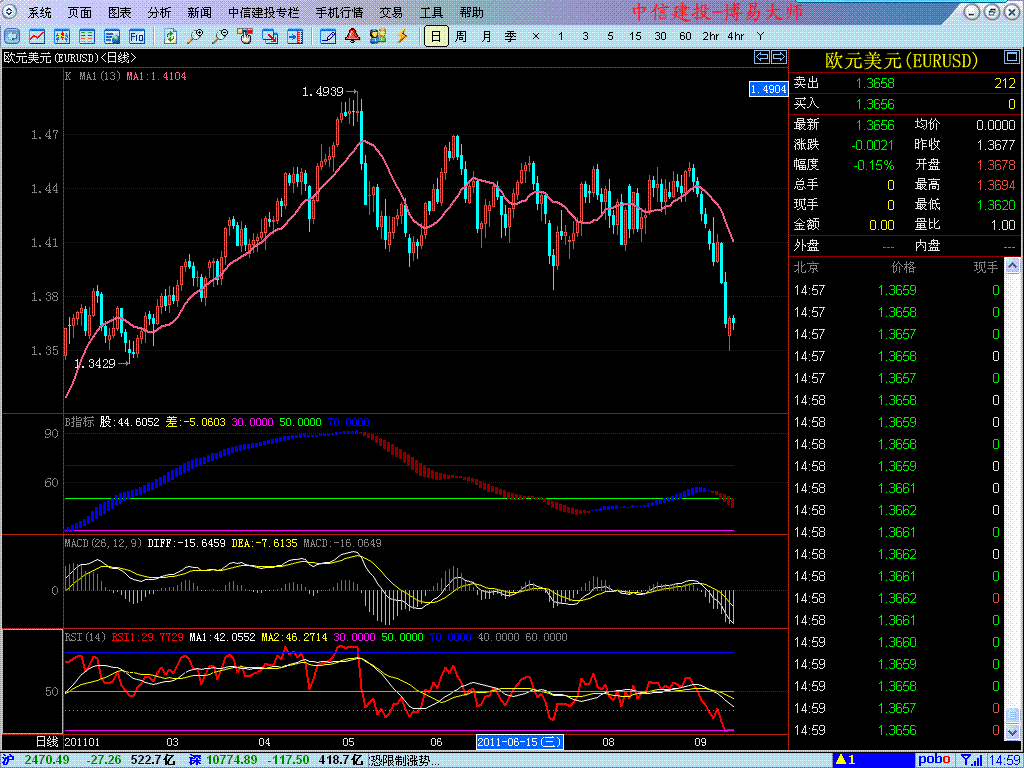Screen dimensions: 1024x768
Task: Click the 2011-06-15 date marker on time axis
Action: pyautogui.click(x=520, y=742)
